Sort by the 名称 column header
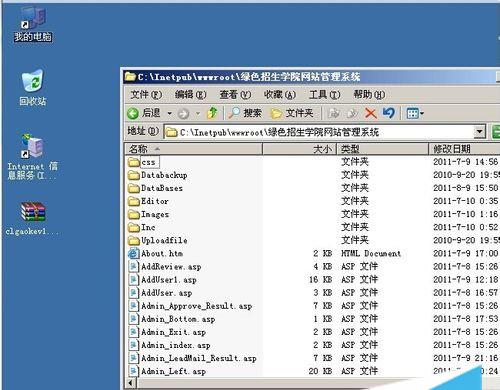This screenshot has height=390, width=500. tap(194, 149)
